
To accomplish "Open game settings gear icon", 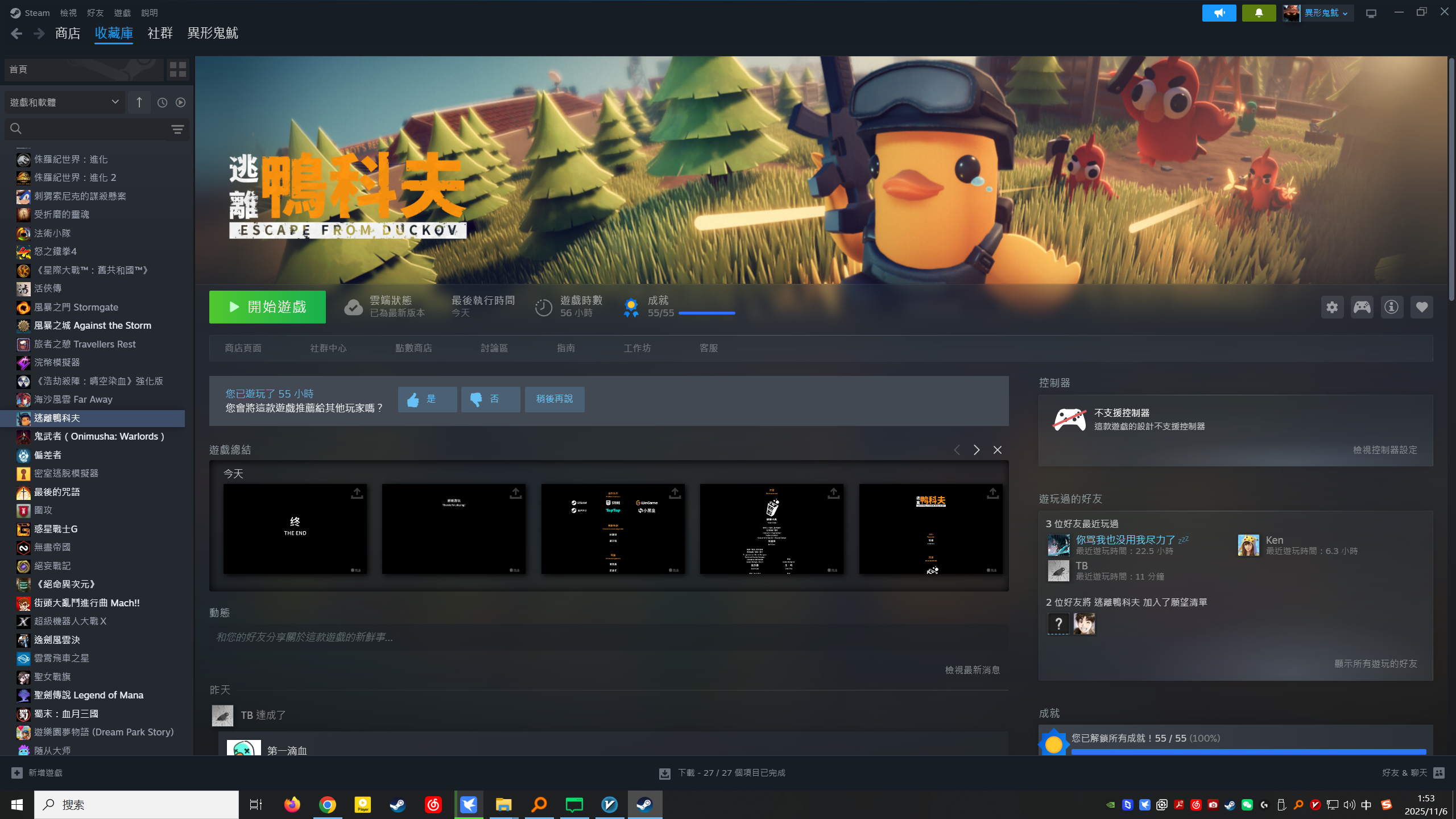I will [1332, 307].
